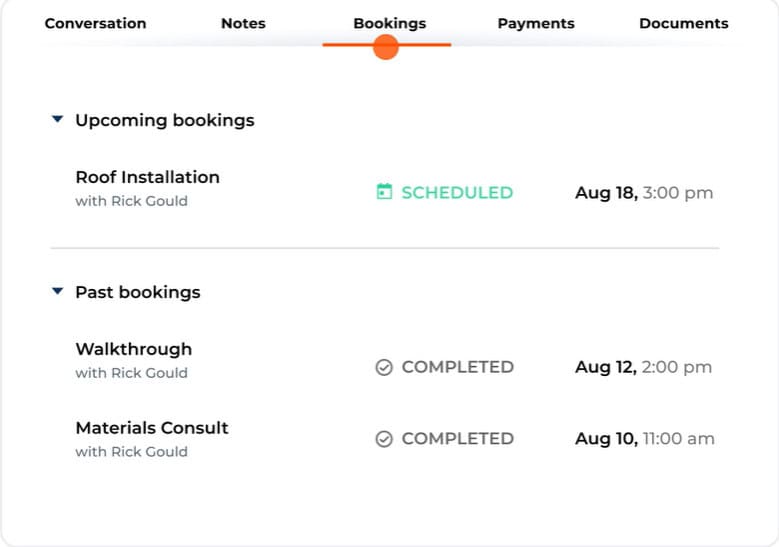Click COMPLETED status for Walkthrough
779x547 pixels.
click(x=457, y=367)
